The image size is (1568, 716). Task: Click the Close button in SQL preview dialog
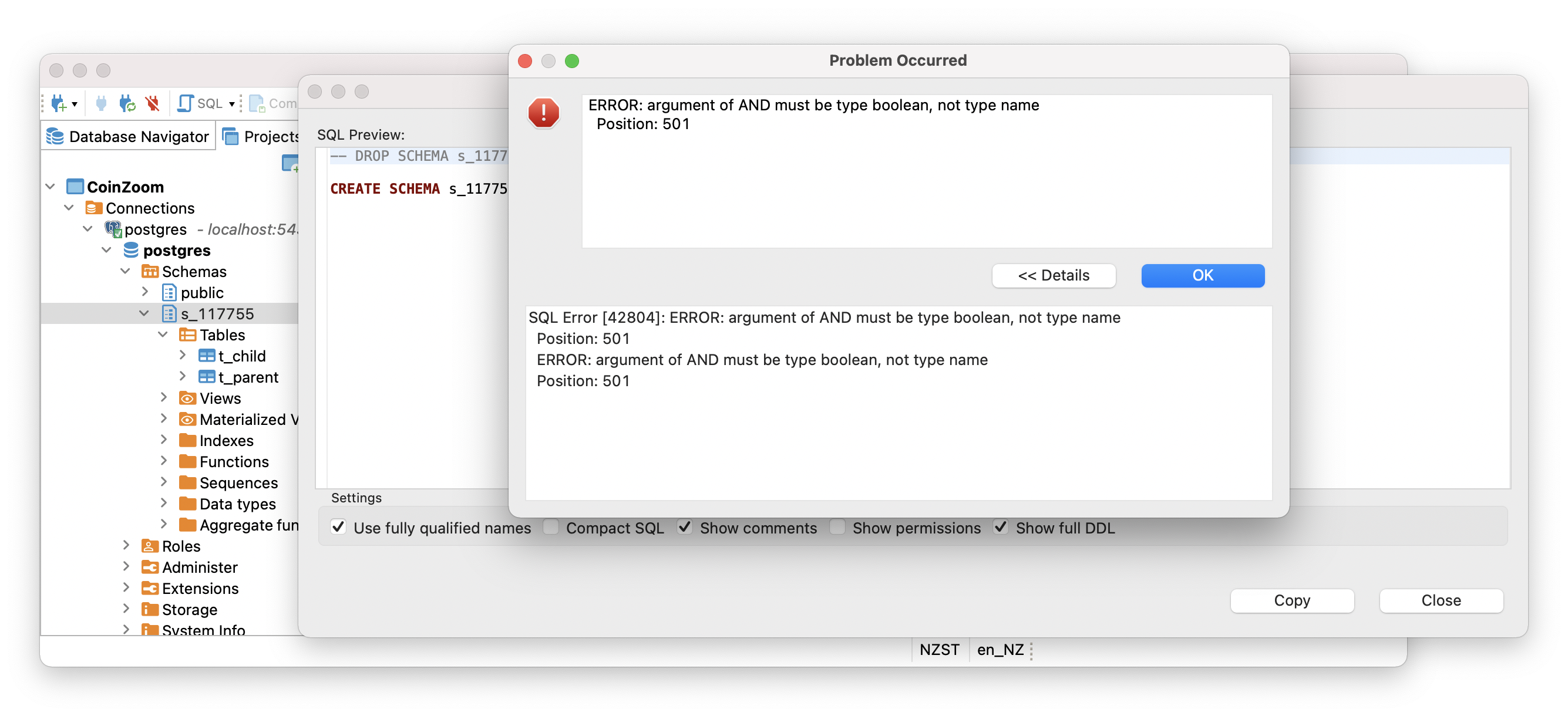[x=1441, y=600]
